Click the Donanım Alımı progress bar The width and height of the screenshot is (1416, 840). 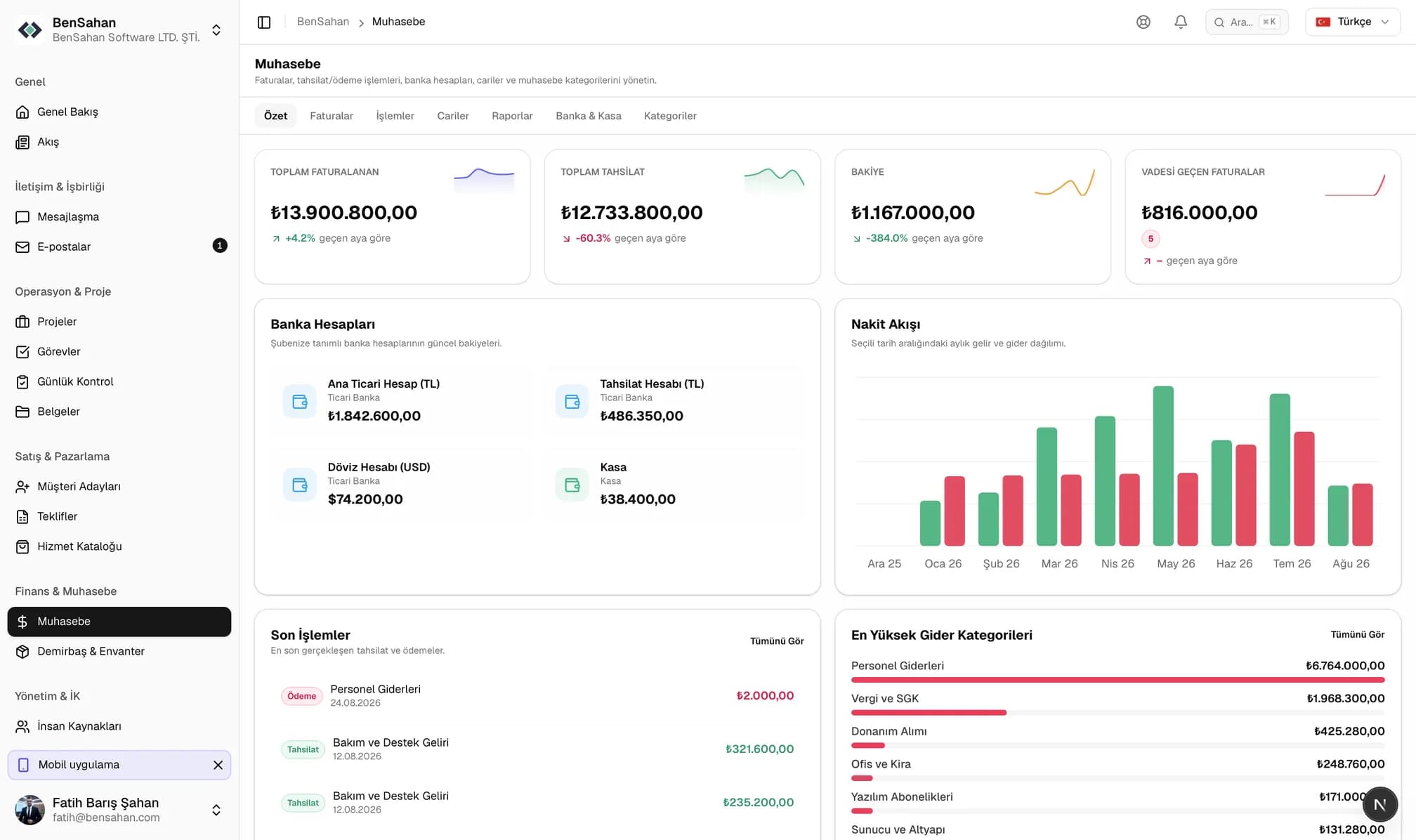1117,746
